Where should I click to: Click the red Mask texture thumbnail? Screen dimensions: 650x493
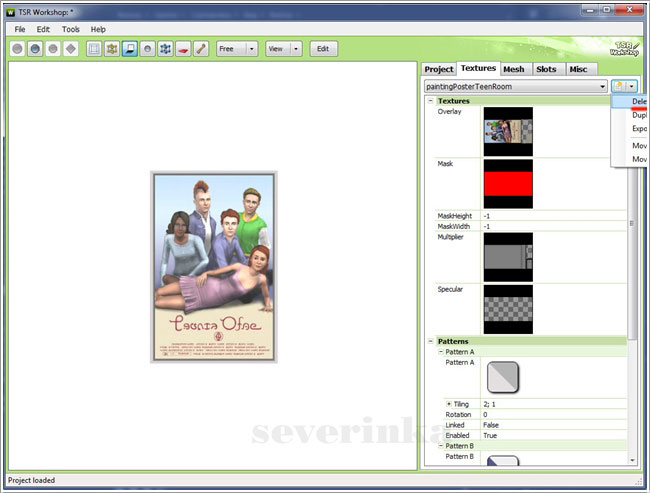(508, 184)
